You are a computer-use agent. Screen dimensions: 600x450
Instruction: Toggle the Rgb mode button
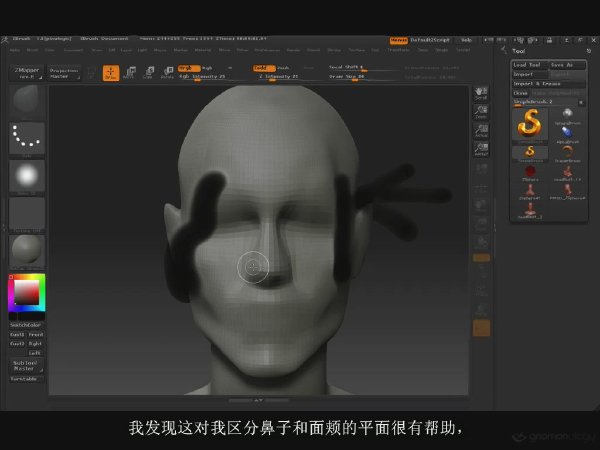(207, 68)
